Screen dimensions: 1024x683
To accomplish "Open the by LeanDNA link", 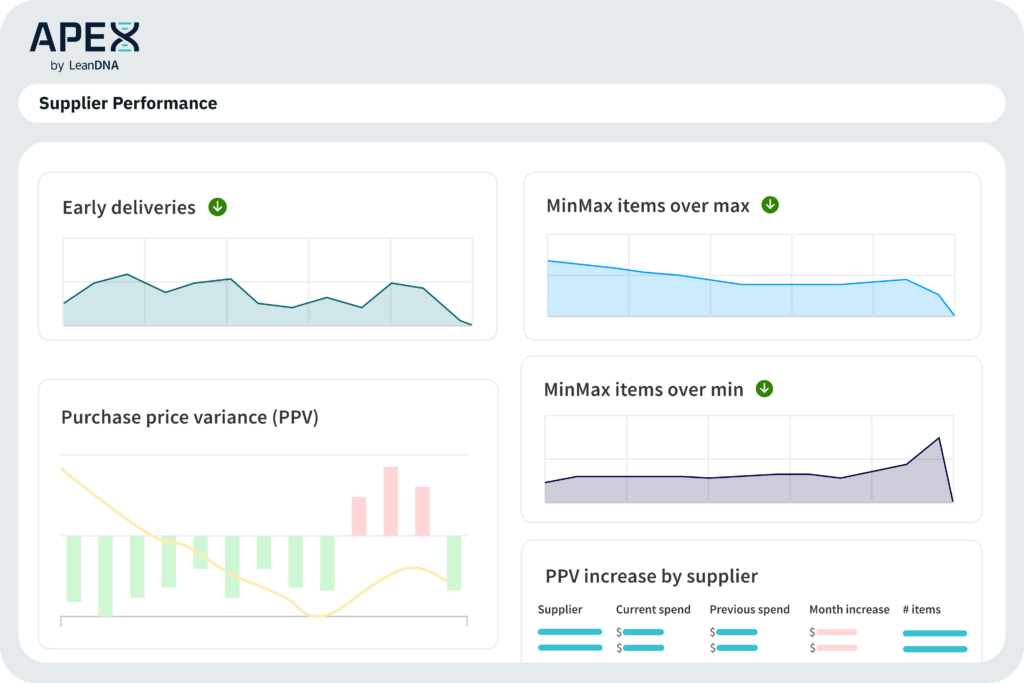I will click(x=84, y=63).
